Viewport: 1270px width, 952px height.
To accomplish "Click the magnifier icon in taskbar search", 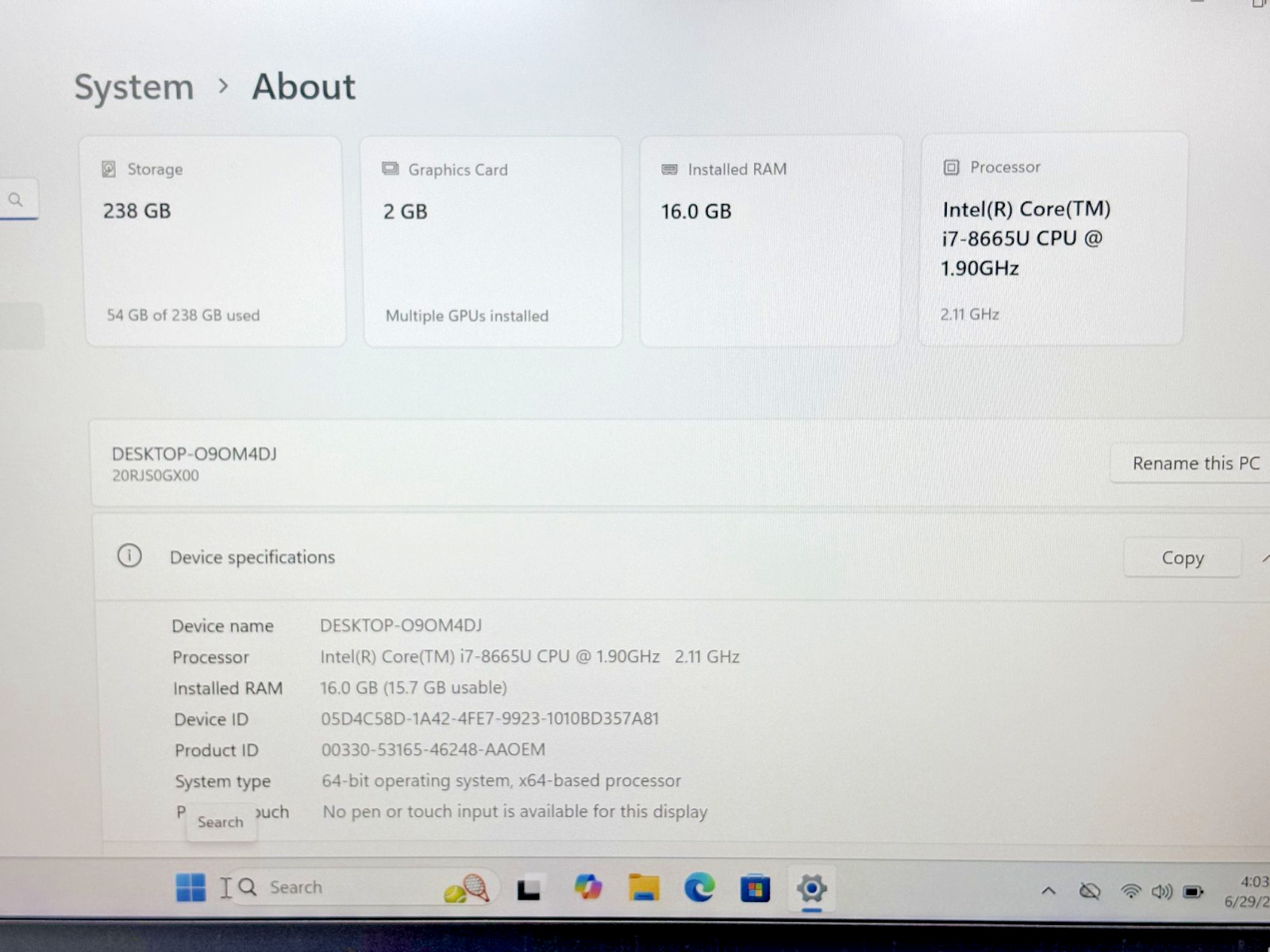I will point(248,887).
